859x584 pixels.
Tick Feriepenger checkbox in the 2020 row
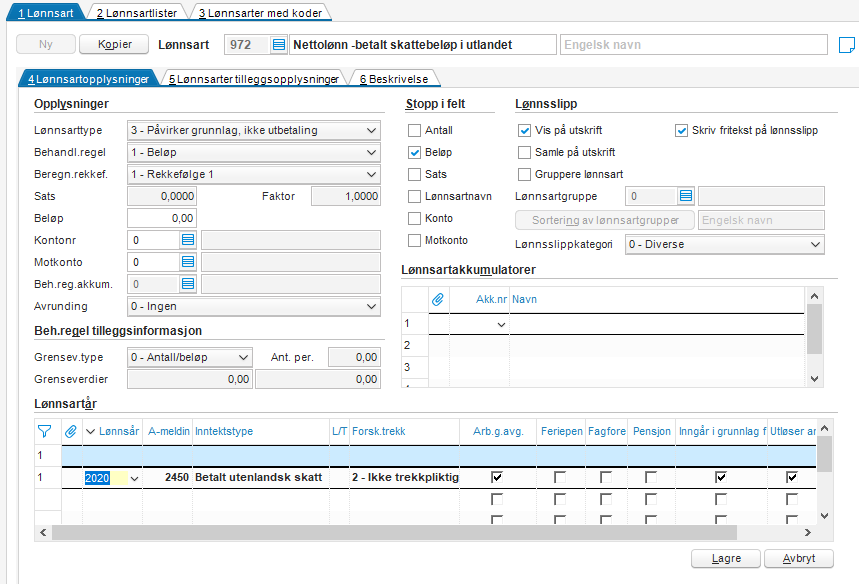[x=560, y=477]
